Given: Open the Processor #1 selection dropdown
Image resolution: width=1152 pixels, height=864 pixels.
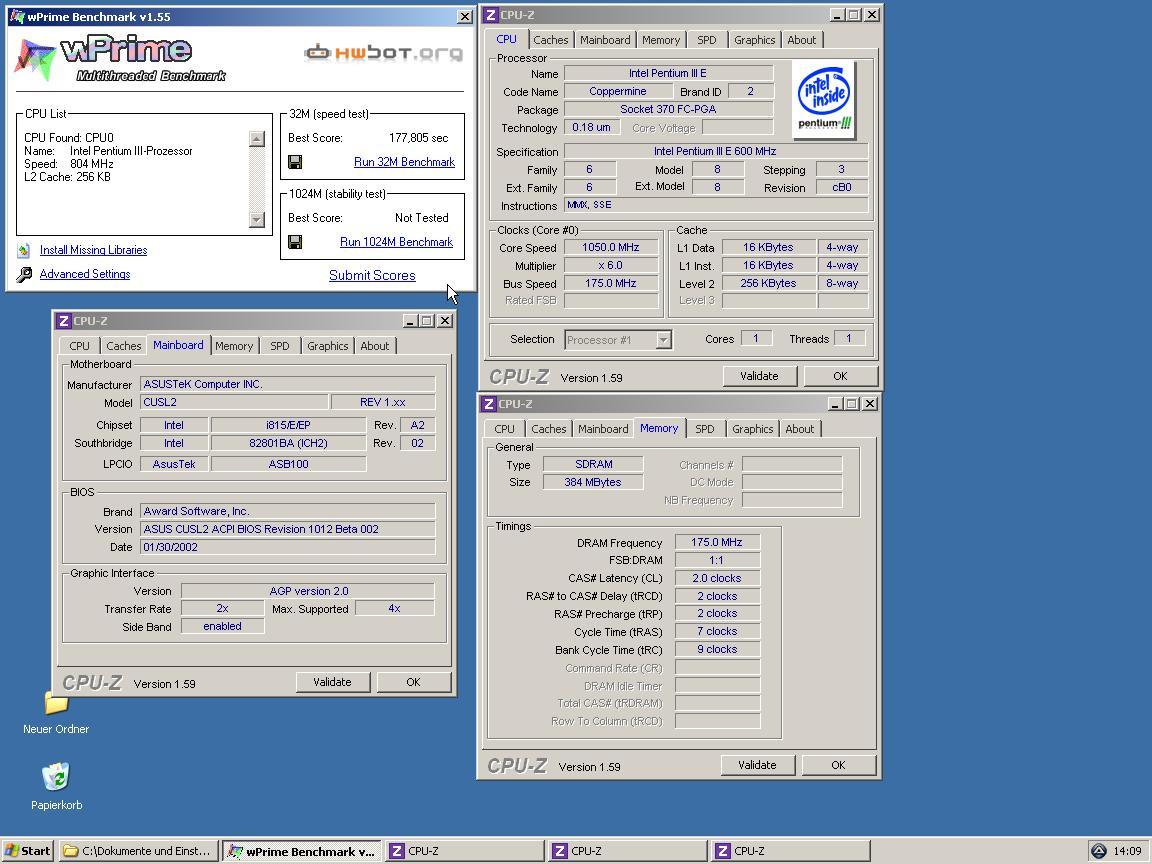Looking at the screenshot, I should pyautogui.click(x=663, y=340).
